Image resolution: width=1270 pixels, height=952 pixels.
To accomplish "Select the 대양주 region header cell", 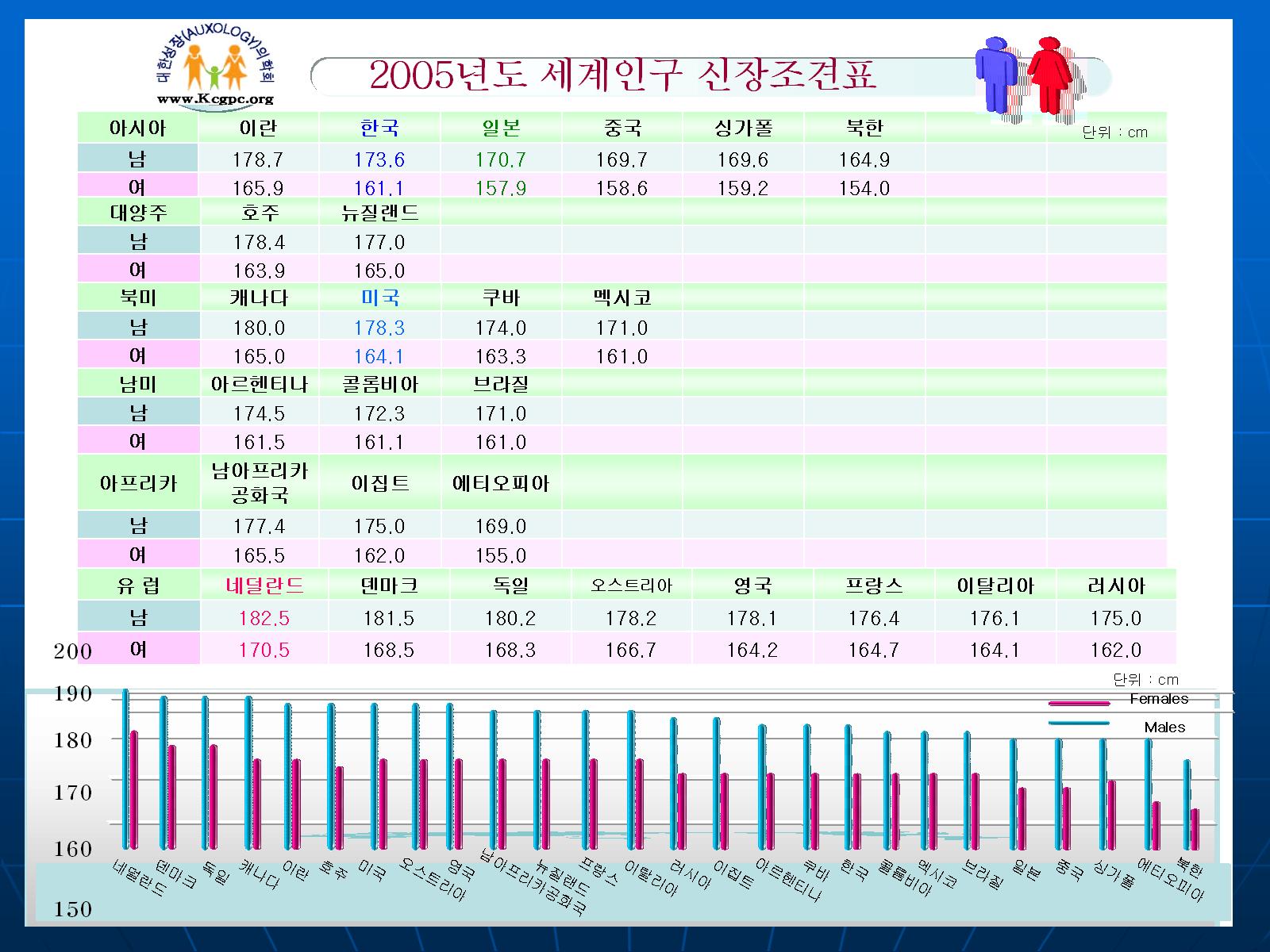I will (x=138, y=213).
